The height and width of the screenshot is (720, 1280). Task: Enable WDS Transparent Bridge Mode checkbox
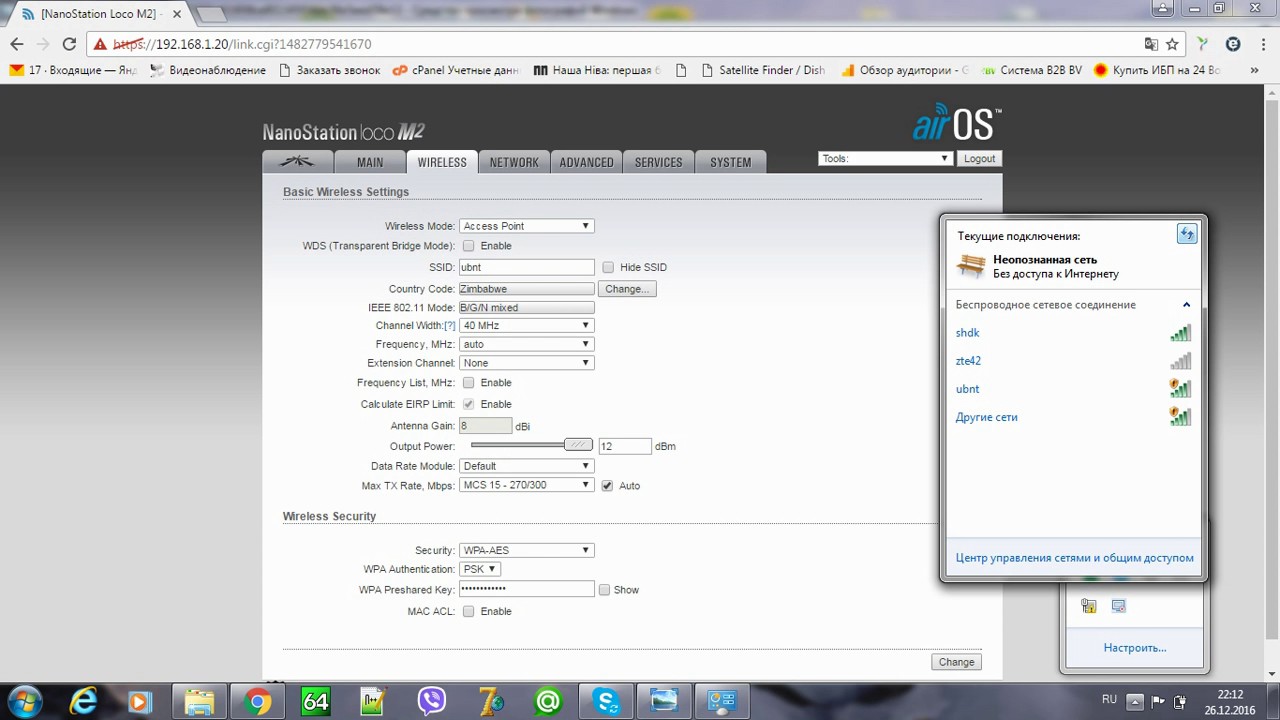click(468, 245)
